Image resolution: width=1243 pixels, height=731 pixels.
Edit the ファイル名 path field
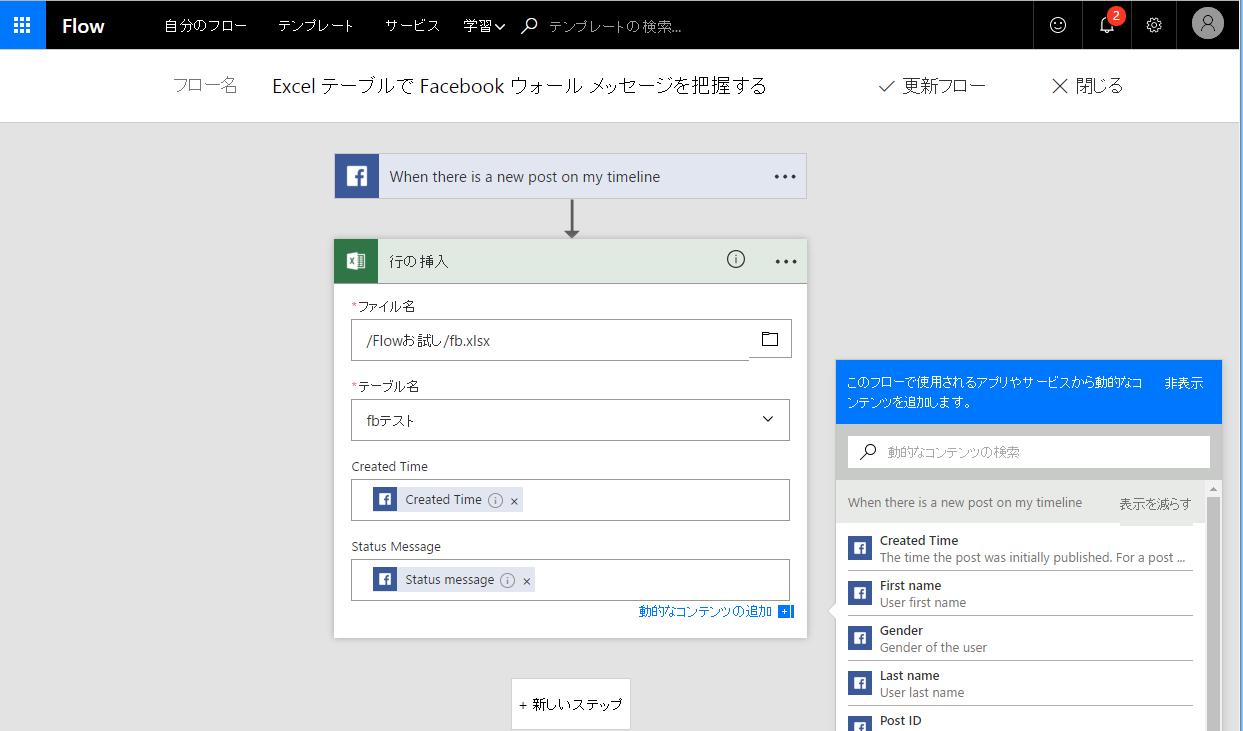[550, 340]
